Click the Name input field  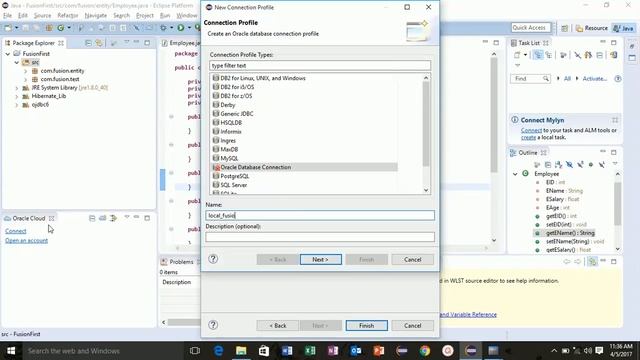320,216
